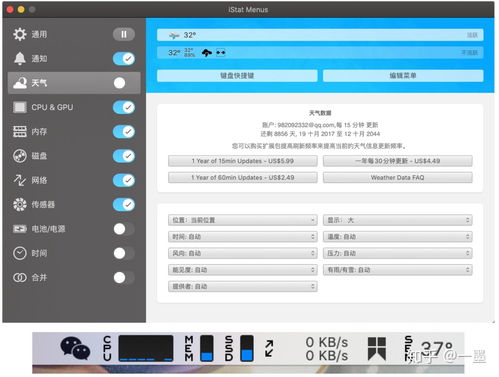Click the network arrows icon in sidebar
The width and height of the screenshot is (499, 377).
[20, 180]
